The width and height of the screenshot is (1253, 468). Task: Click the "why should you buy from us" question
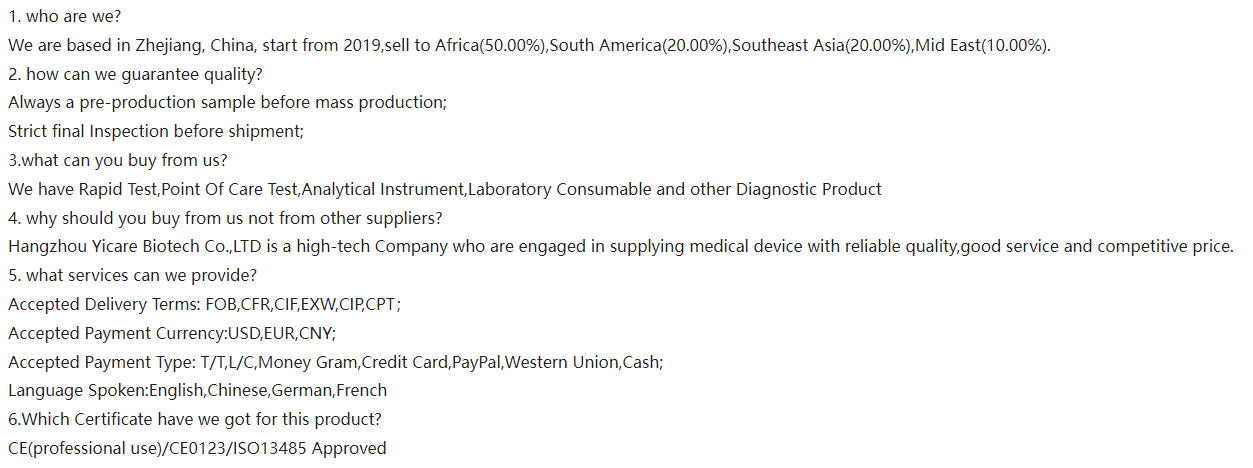(x=225, y=218)
